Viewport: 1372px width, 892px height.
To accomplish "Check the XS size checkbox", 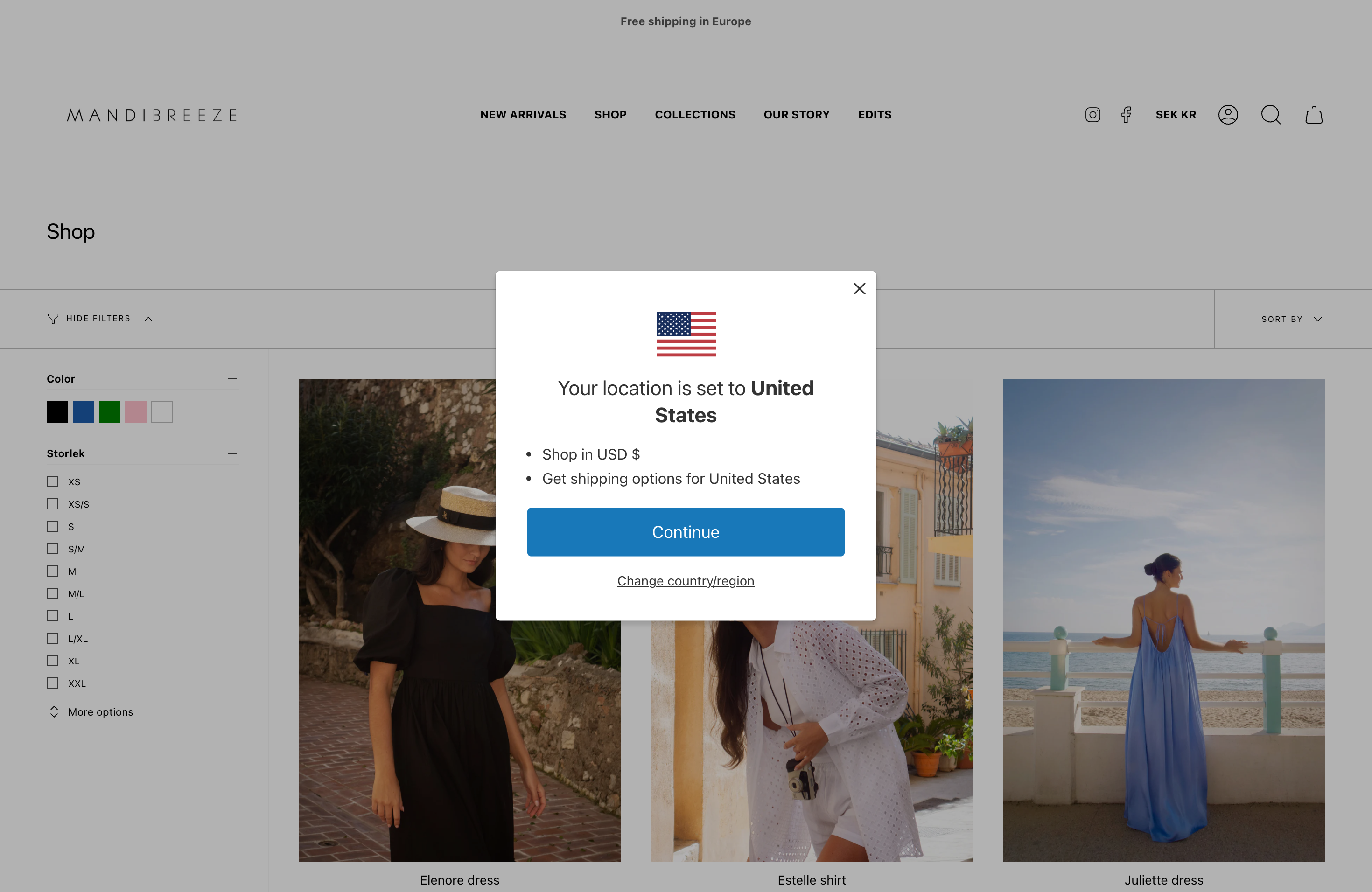I will (52, 481).
